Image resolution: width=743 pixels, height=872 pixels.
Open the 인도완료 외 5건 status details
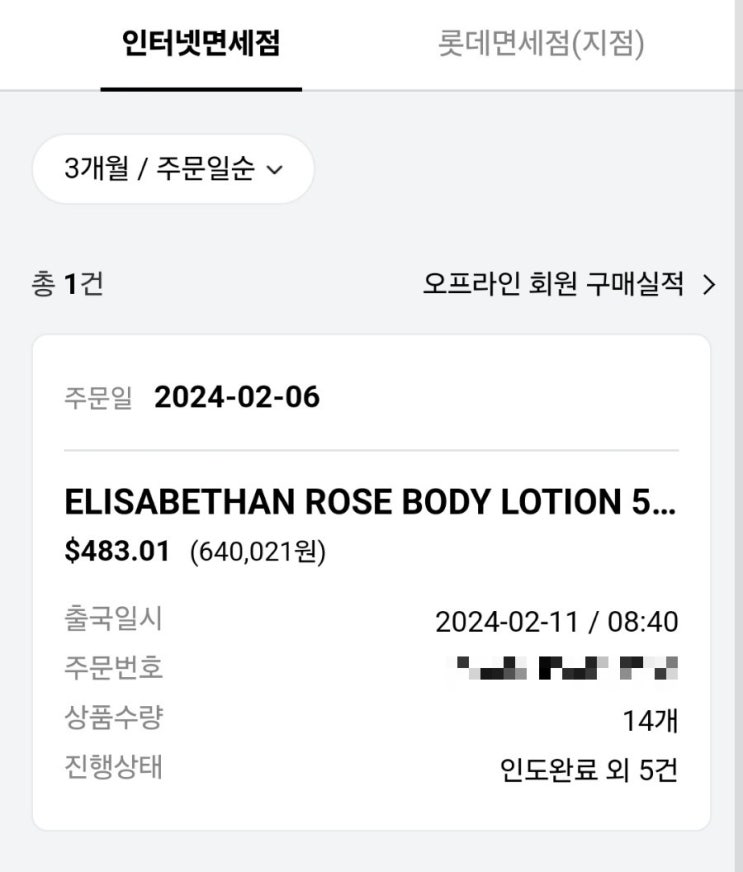tap(589, 771)
